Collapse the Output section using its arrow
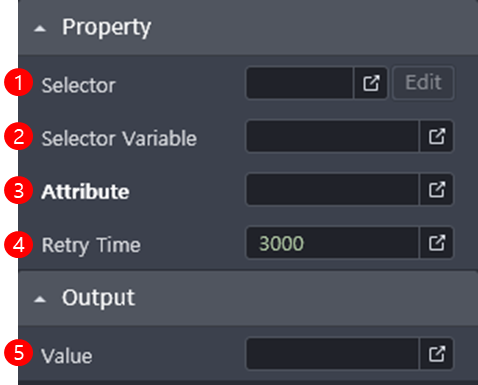The height and width of the screenshot is (385, 478). click(40, 300)
